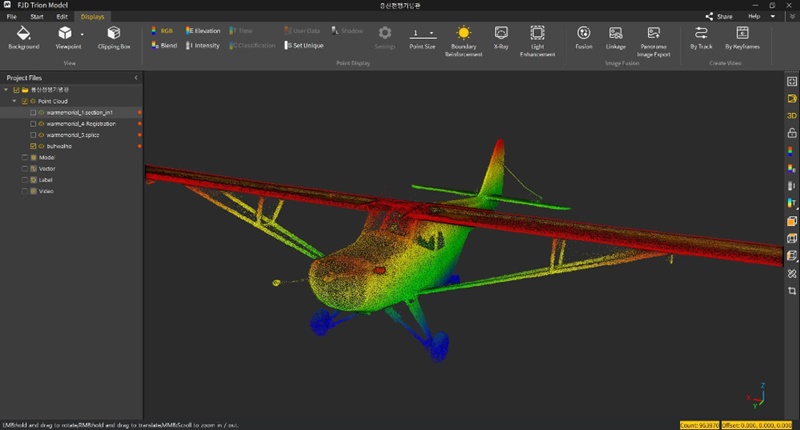Uncheck the buhwalho point cloud checkbox
The height and width of the screenshot is (430, 800).
33,146
